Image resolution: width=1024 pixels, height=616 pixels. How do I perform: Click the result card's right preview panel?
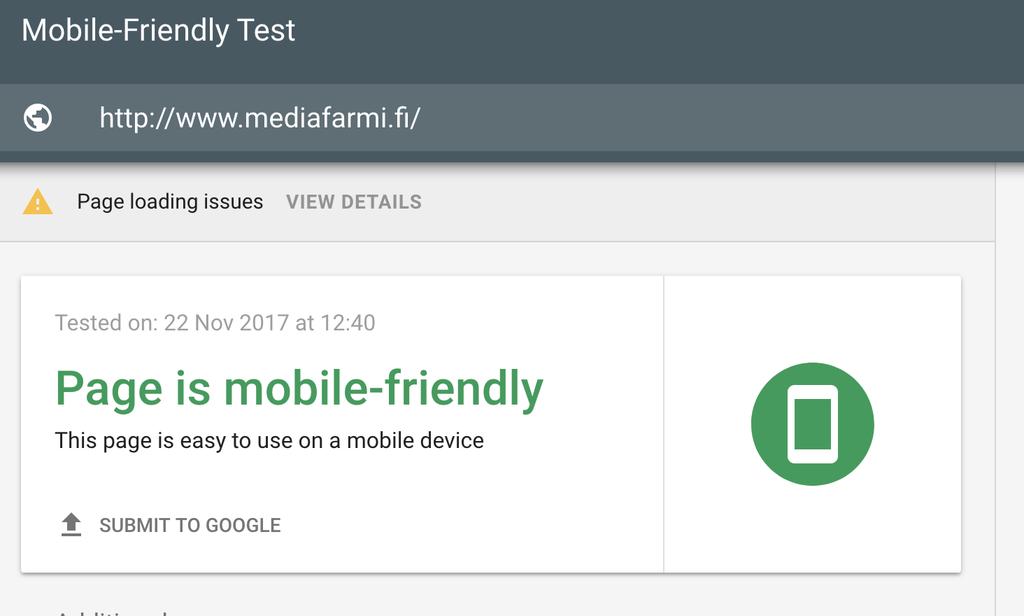tap(812, 424)
